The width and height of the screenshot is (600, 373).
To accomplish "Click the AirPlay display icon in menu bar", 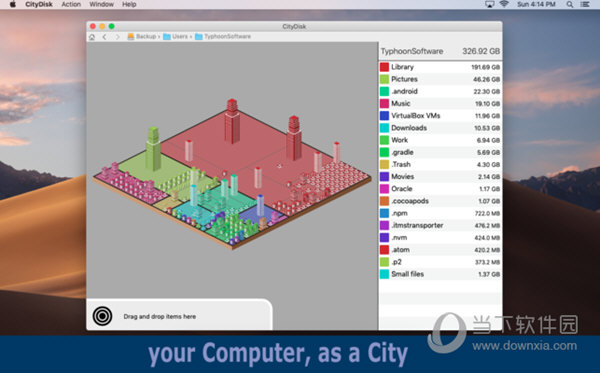I will (x=489, y=5).
